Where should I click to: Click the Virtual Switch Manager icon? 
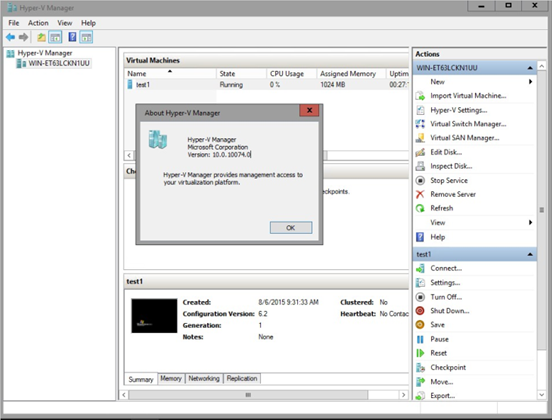420,124
